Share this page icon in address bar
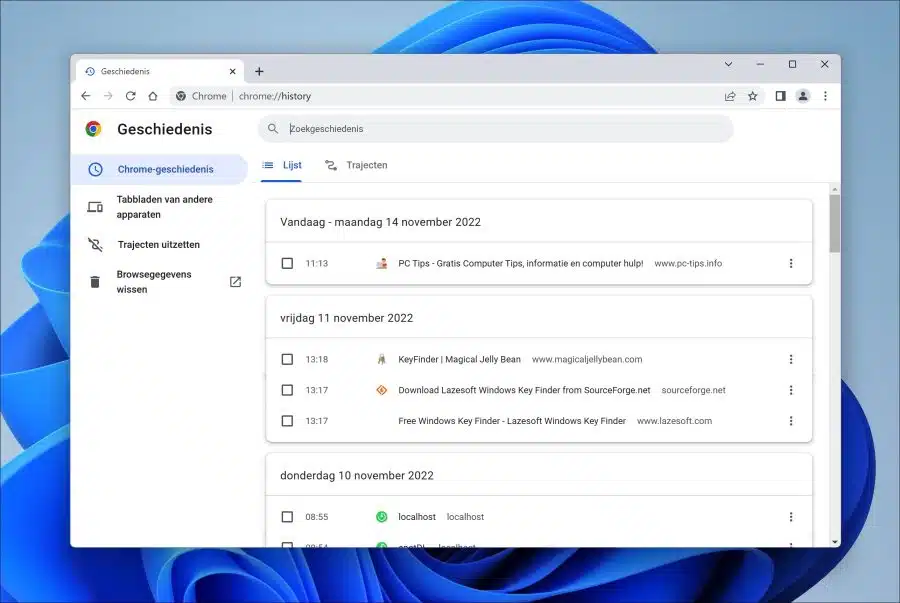The width and height of the screenshot is (900, 603). pyautogui.click(x=730, y=96)
